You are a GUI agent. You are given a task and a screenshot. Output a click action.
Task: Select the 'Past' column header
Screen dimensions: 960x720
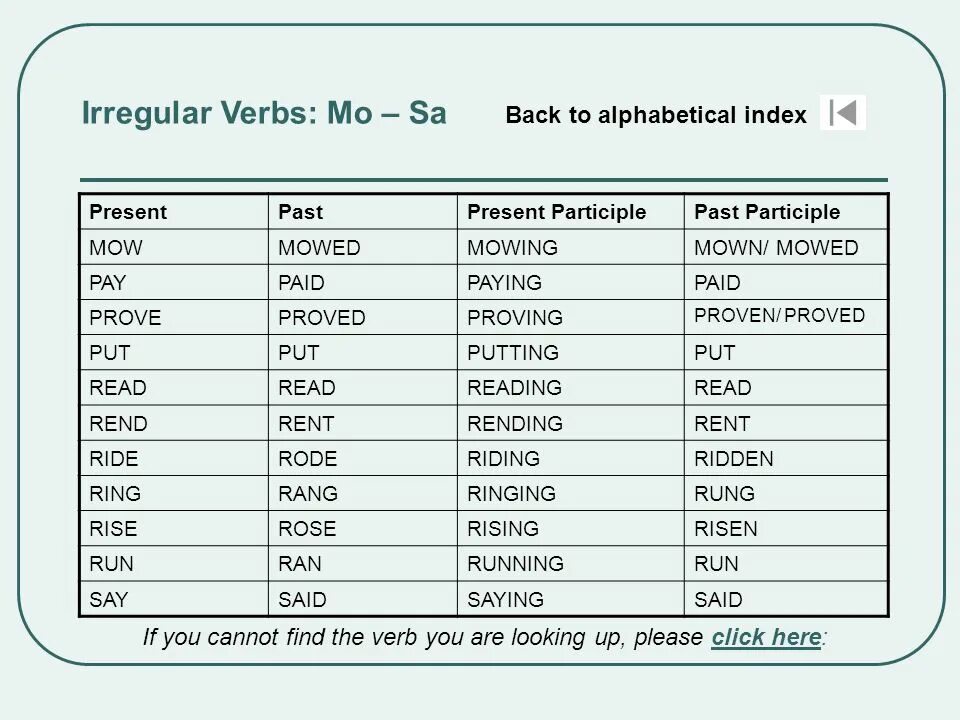point(363,212)
